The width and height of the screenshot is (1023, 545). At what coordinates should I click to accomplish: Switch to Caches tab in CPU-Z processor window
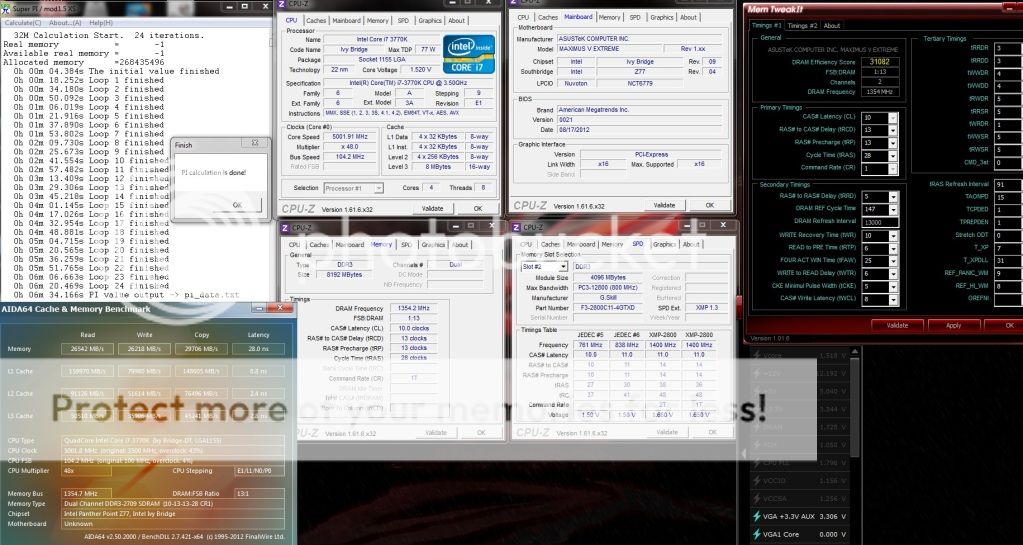[316, 20]
